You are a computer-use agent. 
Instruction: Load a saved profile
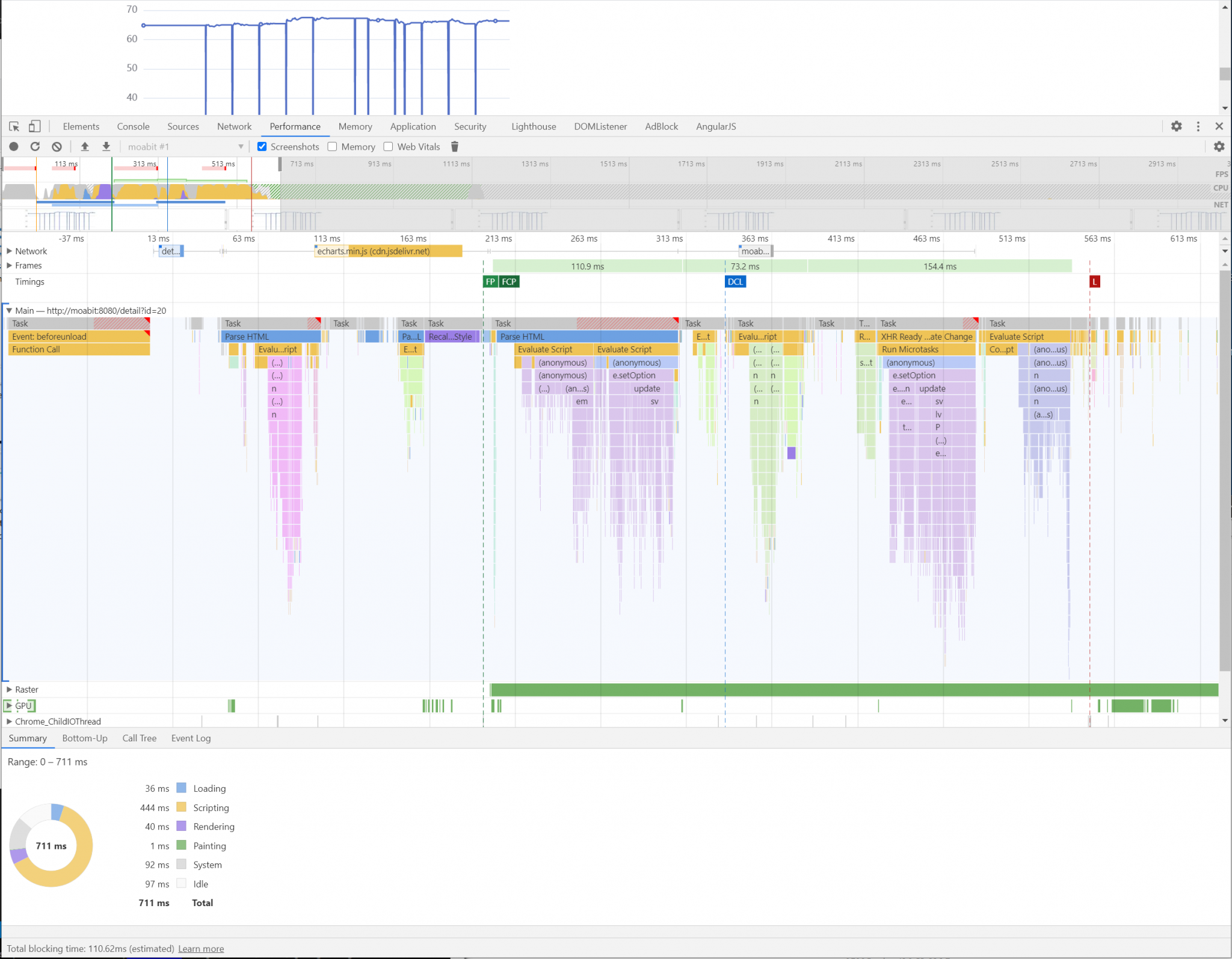tap(85, 146)
